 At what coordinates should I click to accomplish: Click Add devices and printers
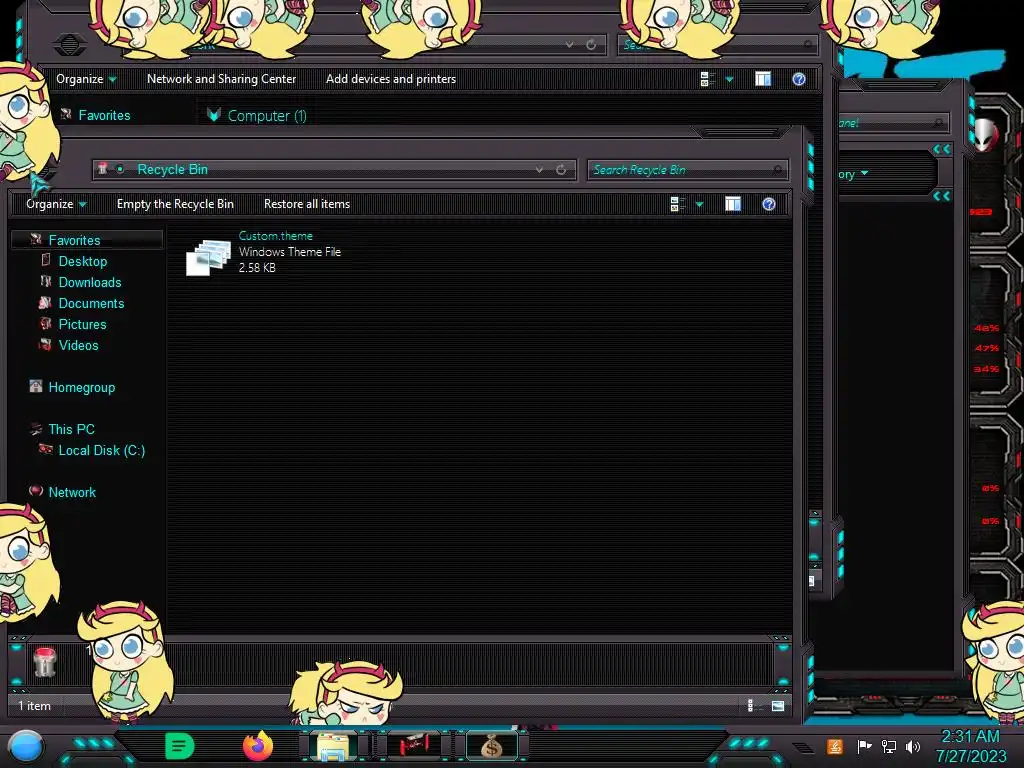[391, 79]
